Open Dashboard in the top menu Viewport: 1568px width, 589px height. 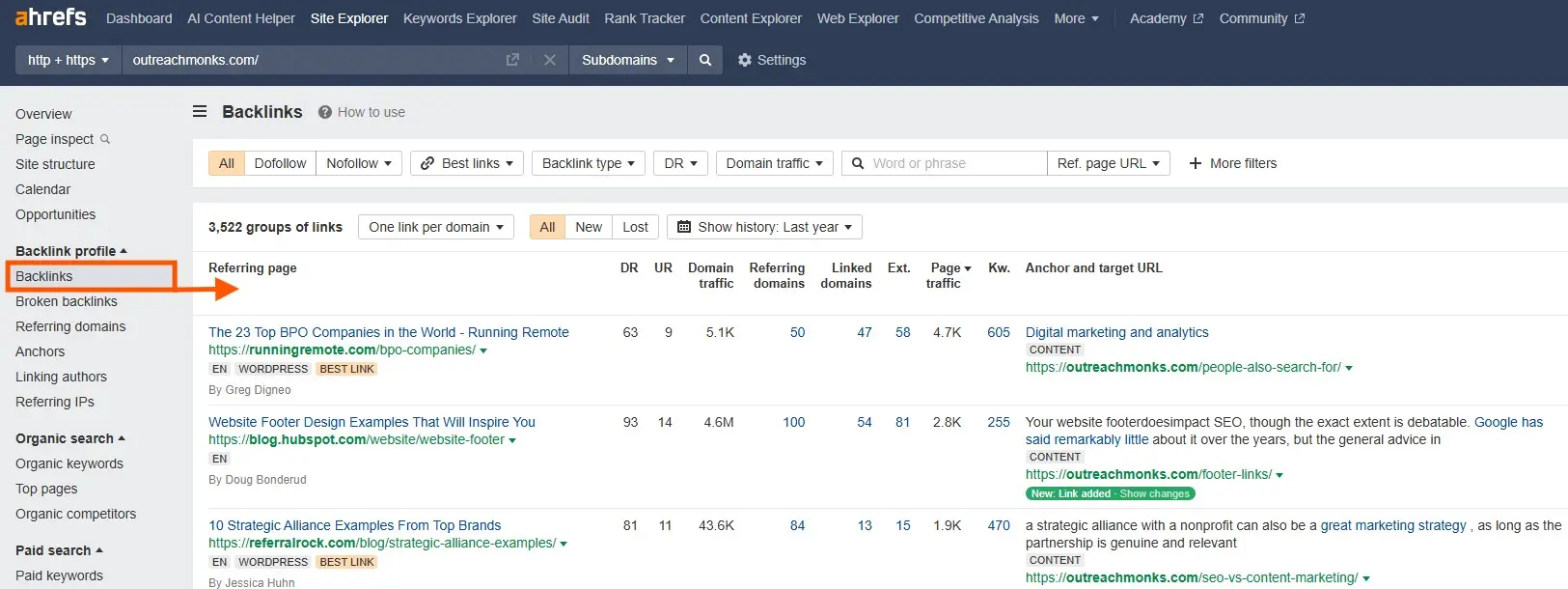pos(139,18)
